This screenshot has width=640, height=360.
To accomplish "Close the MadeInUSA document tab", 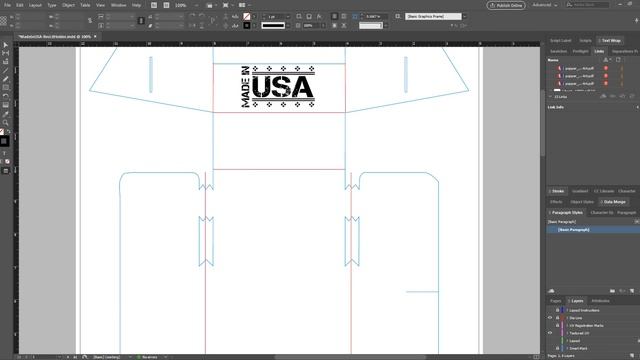I will click(95, 36).
